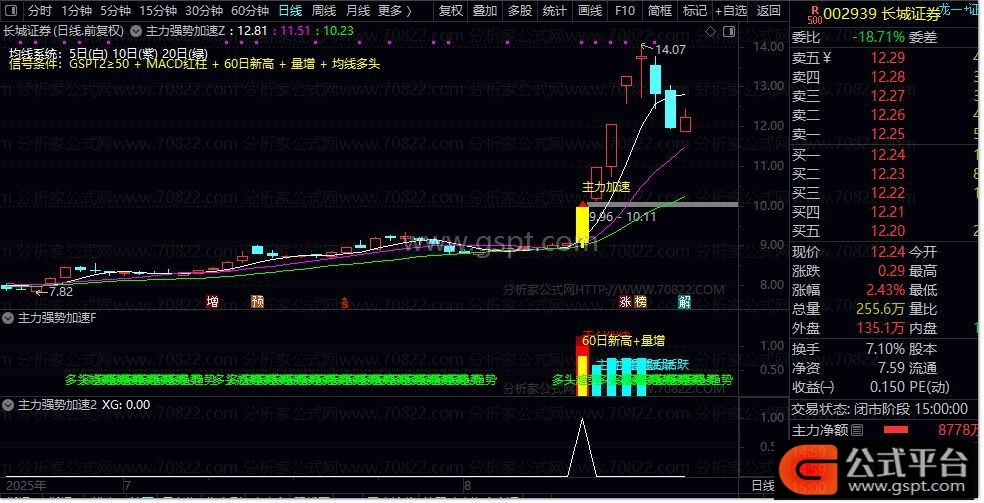Image resolution: width=984 pixels, height=503 pixels.
Task: Expand the 主力强势加速2 indicator dropdown
Action: coord(8,405)
